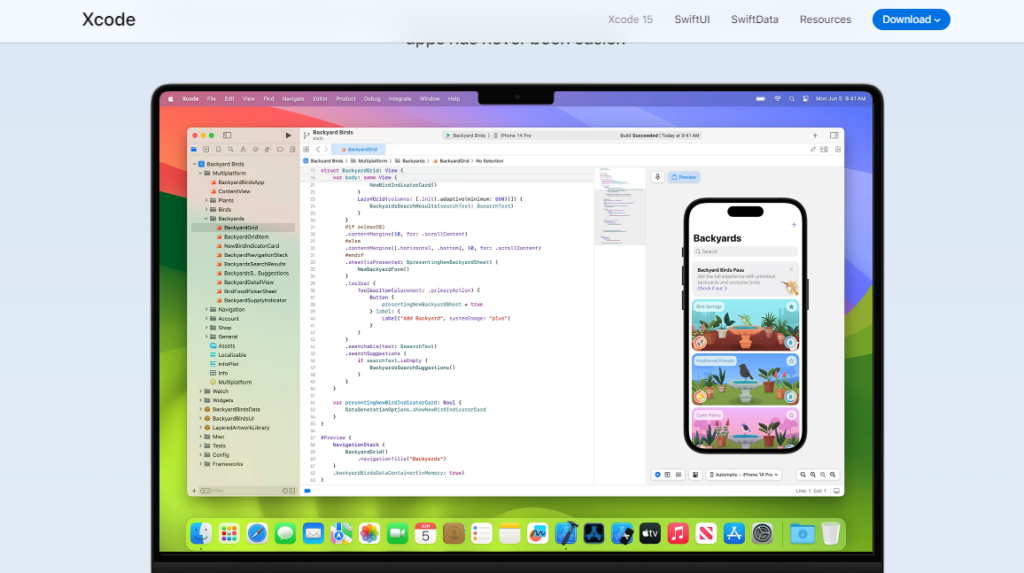Image resolution: width=1024 pixels, height=573 pixels.
Task: Open Safari in the Dock
Action: coord(257,534)
